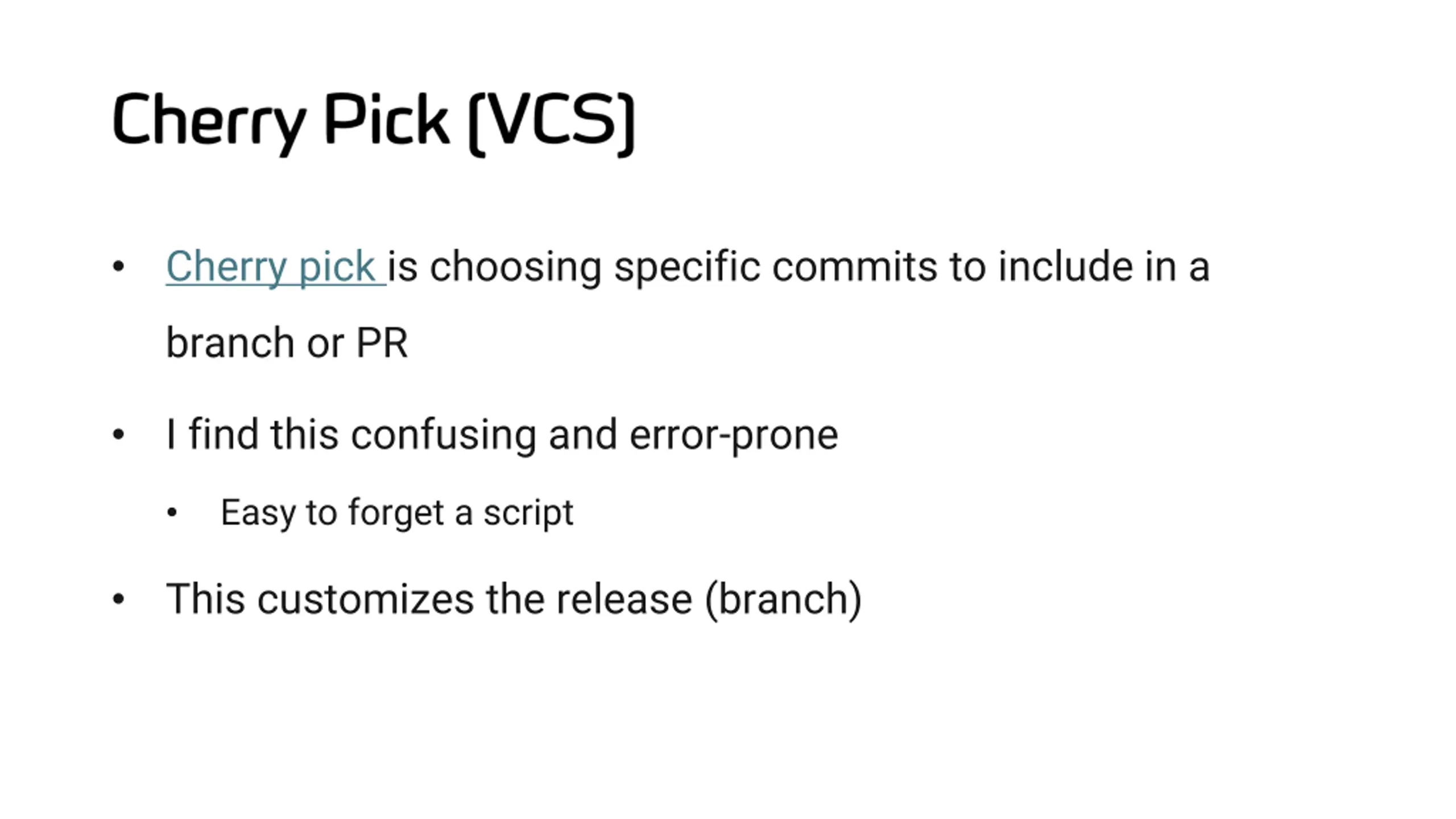Click the 'I find this confusing' bullet text
Viewport: 1456px width, 819px height.
[x=502, y=435]
